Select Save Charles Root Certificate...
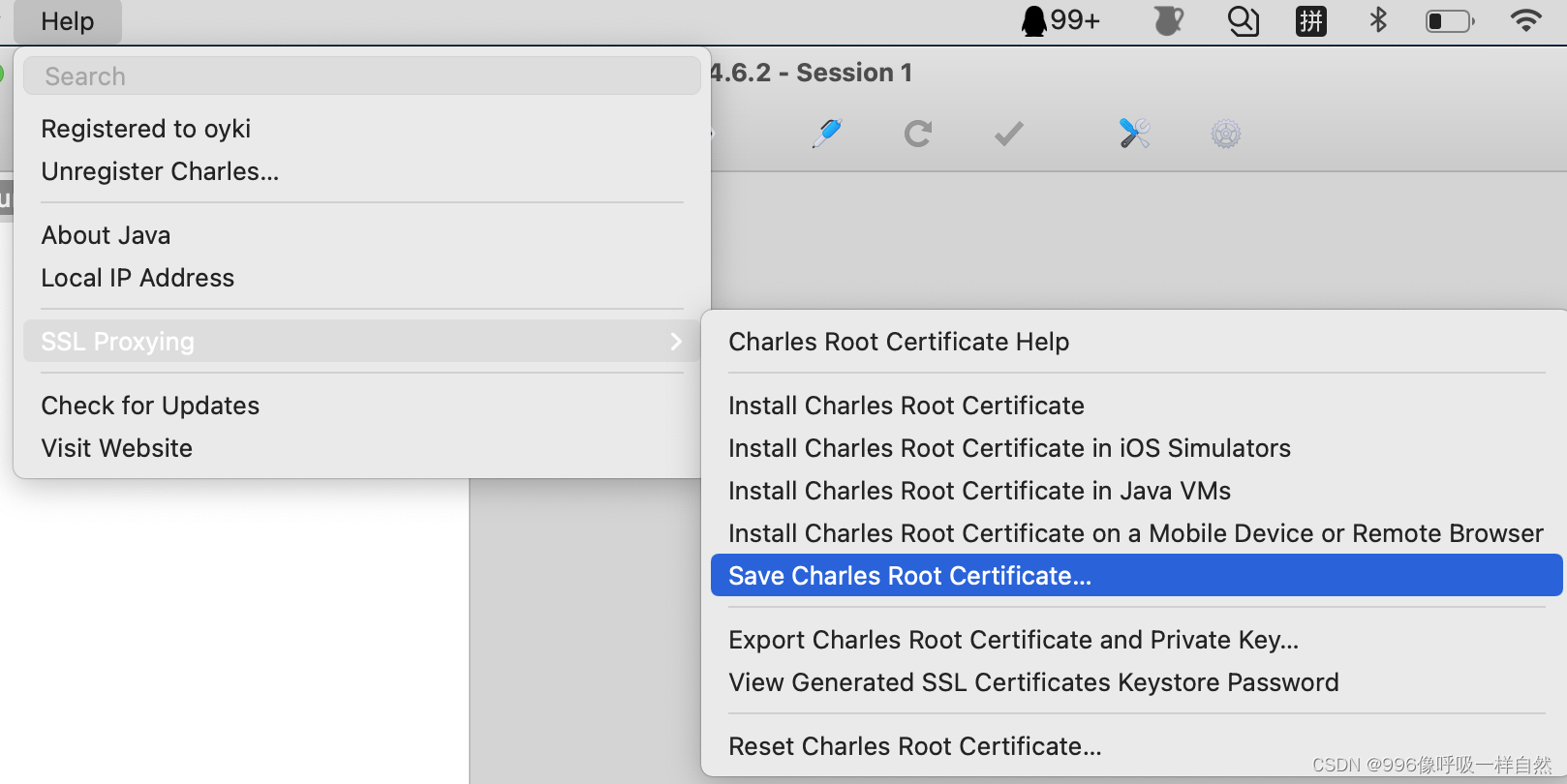 click(x=1137, y=576)
